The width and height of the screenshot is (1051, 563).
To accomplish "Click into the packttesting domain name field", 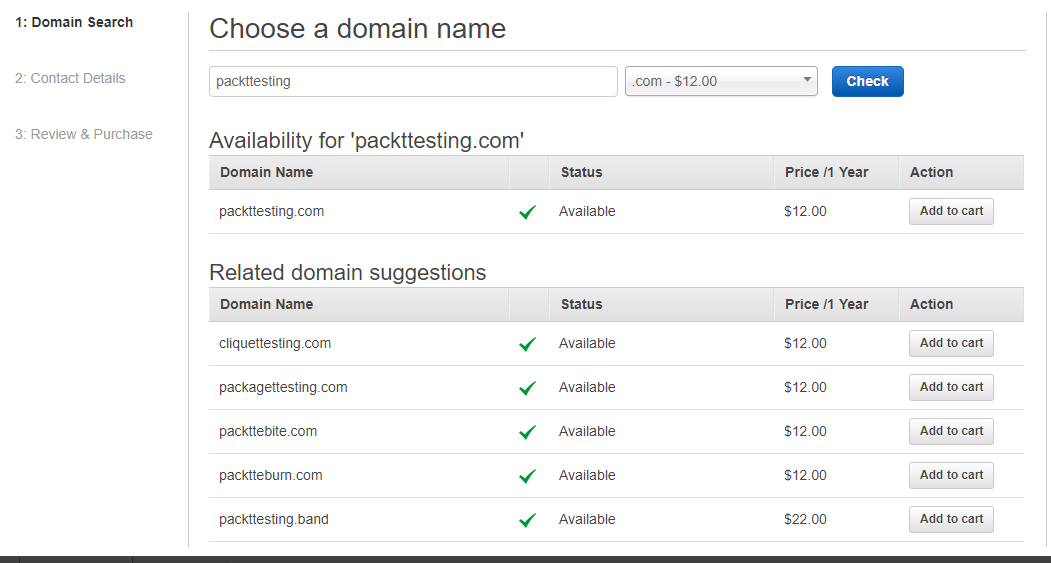I will (x=413, y=81).
